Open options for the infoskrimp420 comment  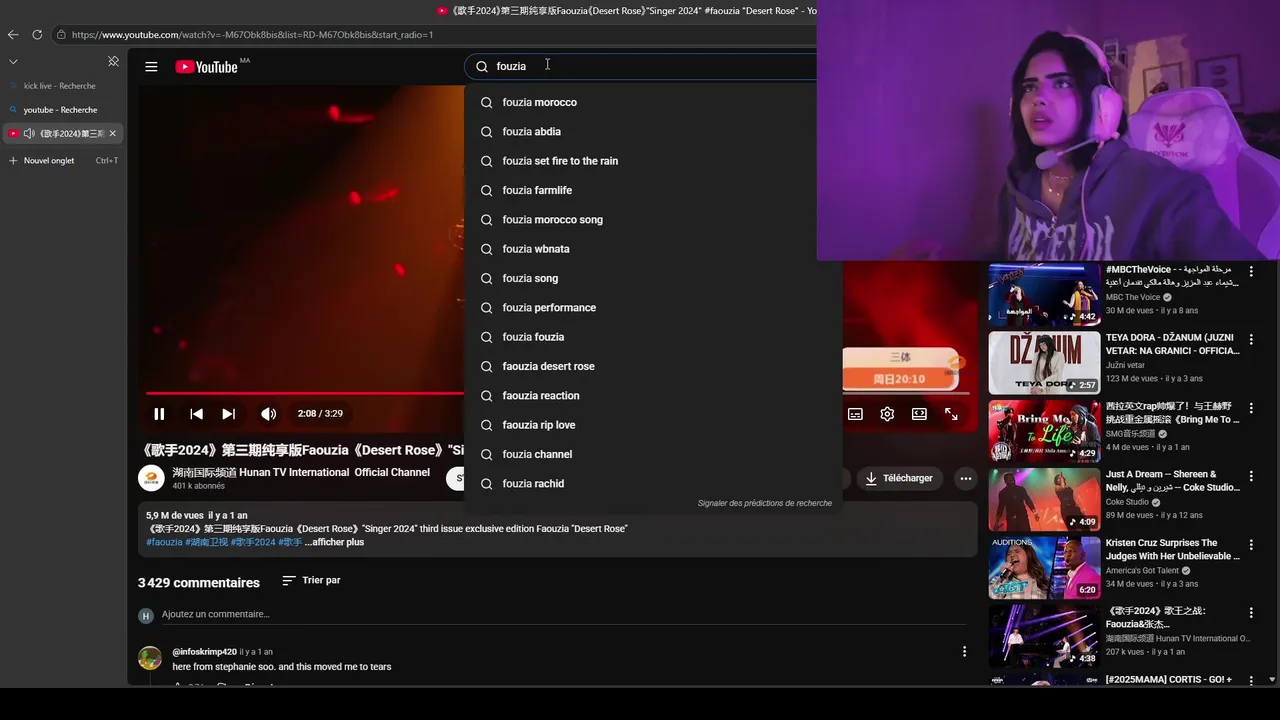coord(964,651)
